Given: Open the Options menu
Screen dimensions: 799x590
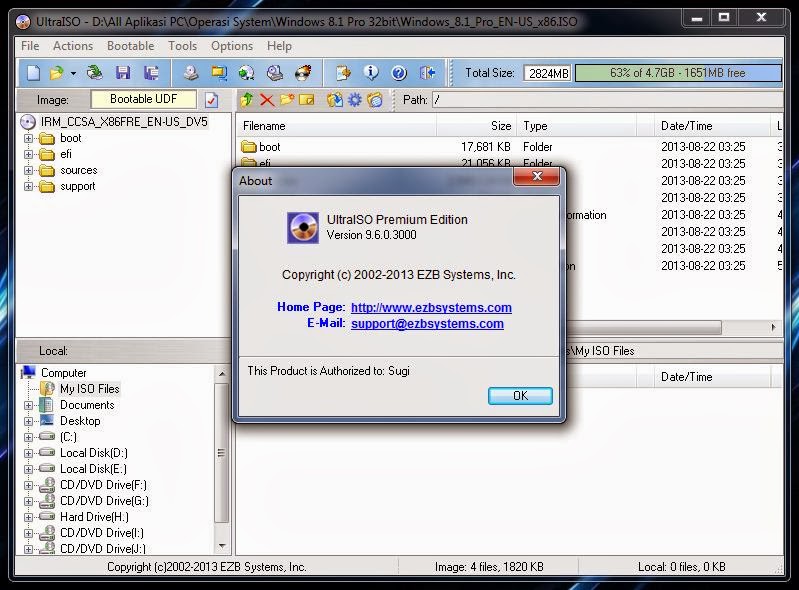Looking at the screenshot, I should click(x=232, y=46).
